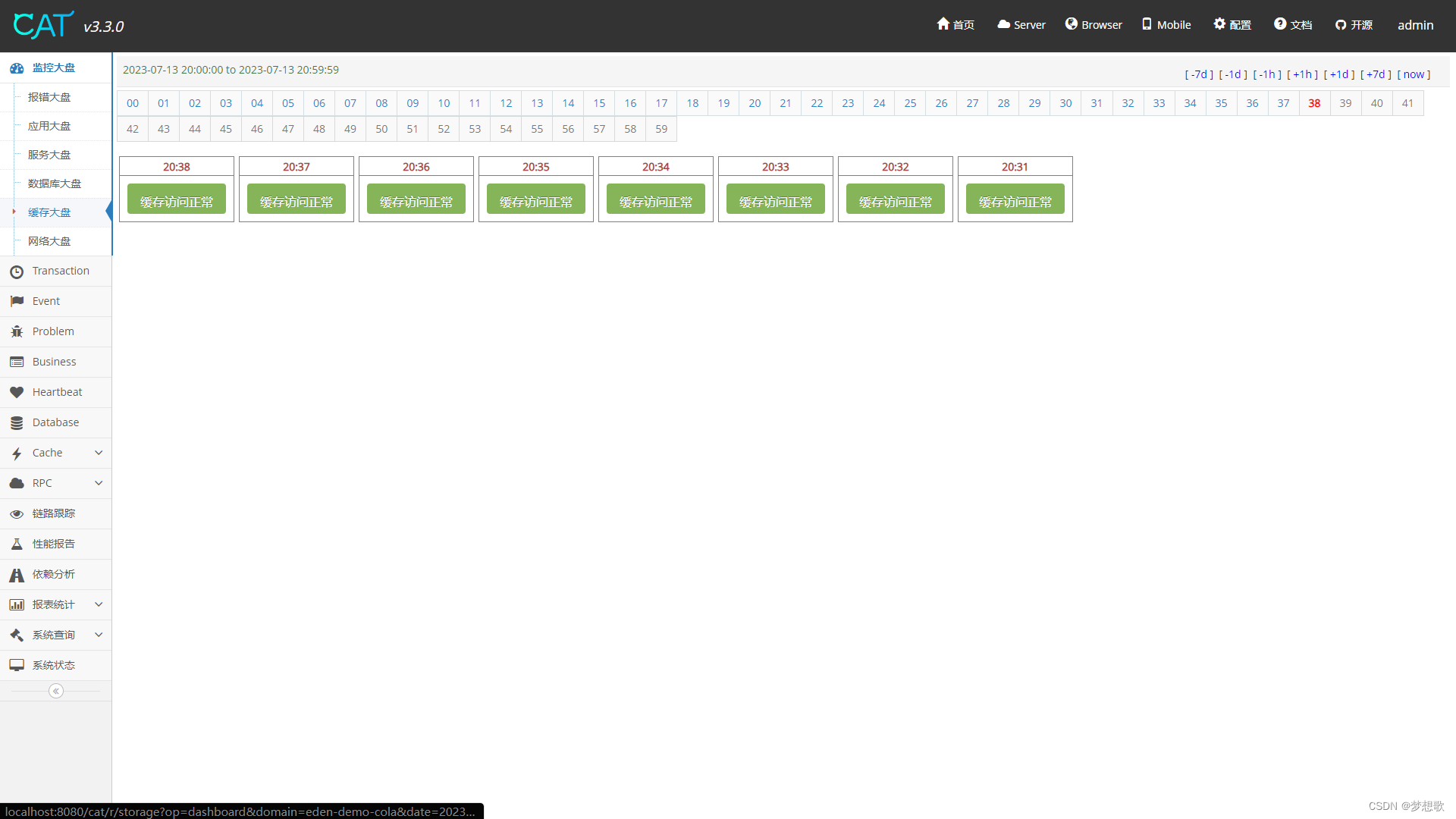Click the performance report flask icon

point(17,544)
